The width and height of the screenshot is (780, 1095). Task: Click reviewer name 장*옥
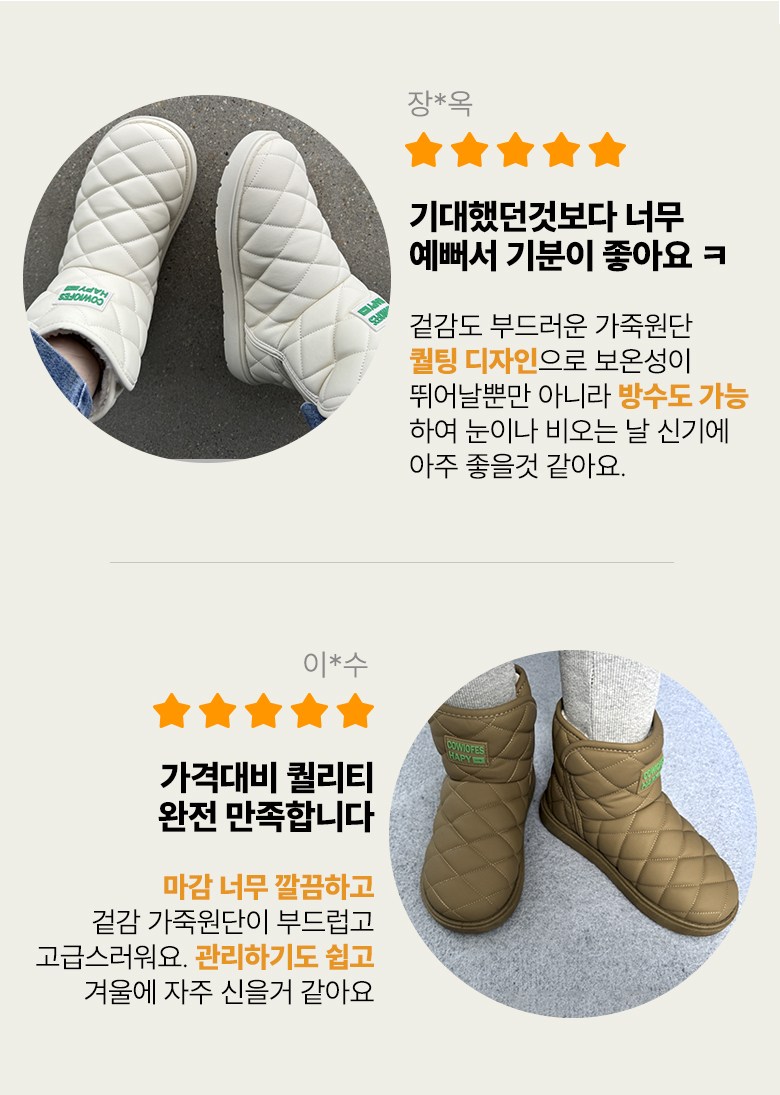coord(440,104)
